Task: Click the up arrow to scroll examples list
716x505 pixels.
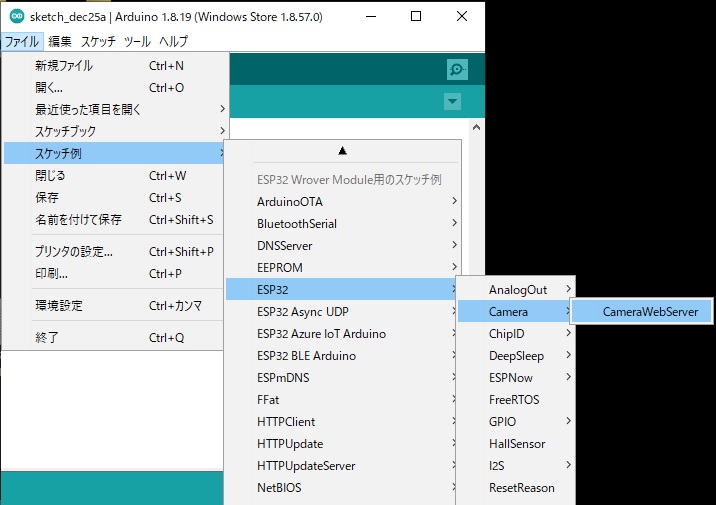Action: (x=342, y=151)
